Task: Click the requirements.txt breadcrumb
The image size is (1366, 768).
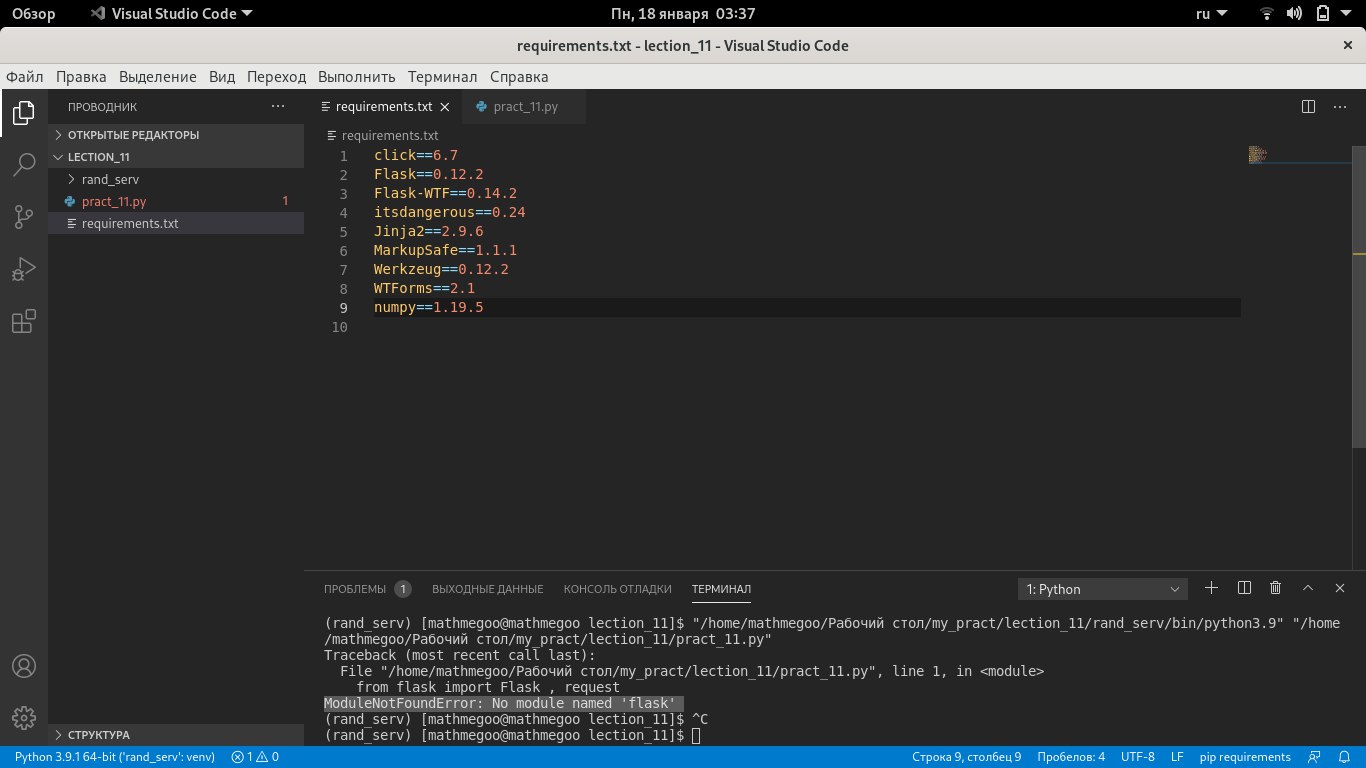Action: (383, 135)
